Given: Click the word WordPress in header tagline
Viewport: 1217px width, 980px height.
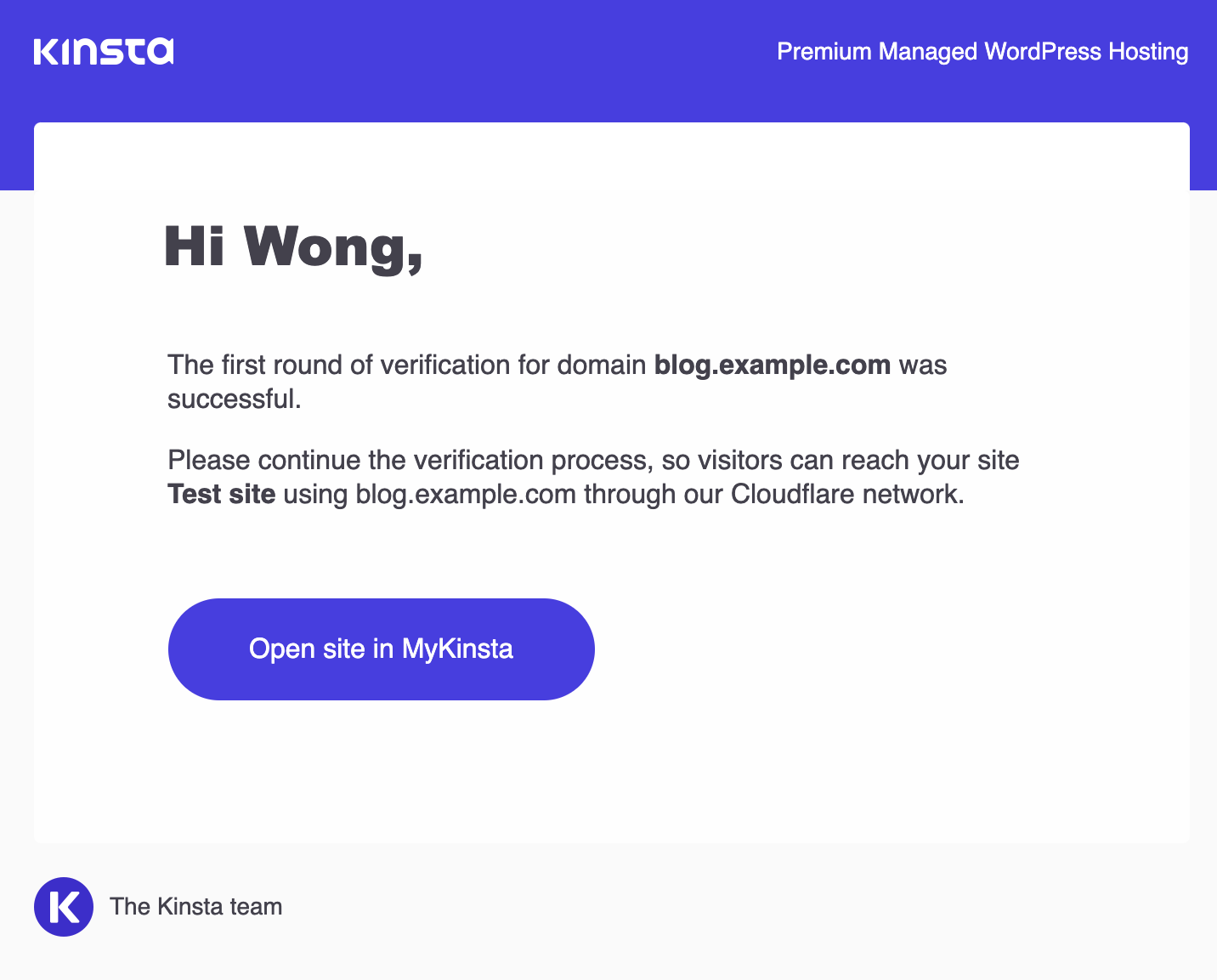Looking at the screenshot, I should tap(1043, 52).
